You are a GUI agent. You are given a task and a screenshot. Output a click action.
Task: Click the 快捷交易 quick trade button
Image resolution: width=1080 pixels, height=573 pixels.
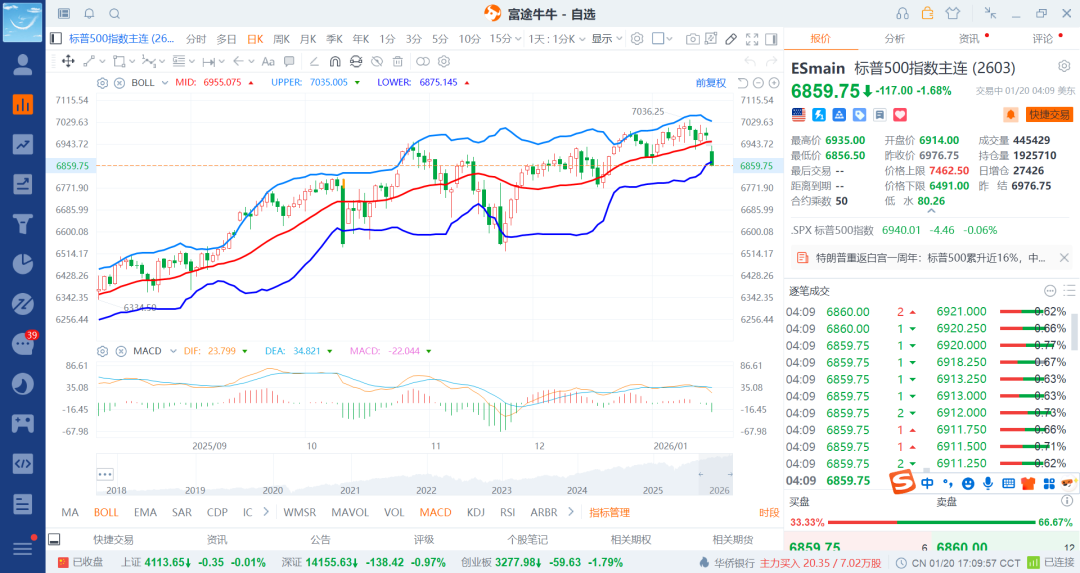point(1049,114)
